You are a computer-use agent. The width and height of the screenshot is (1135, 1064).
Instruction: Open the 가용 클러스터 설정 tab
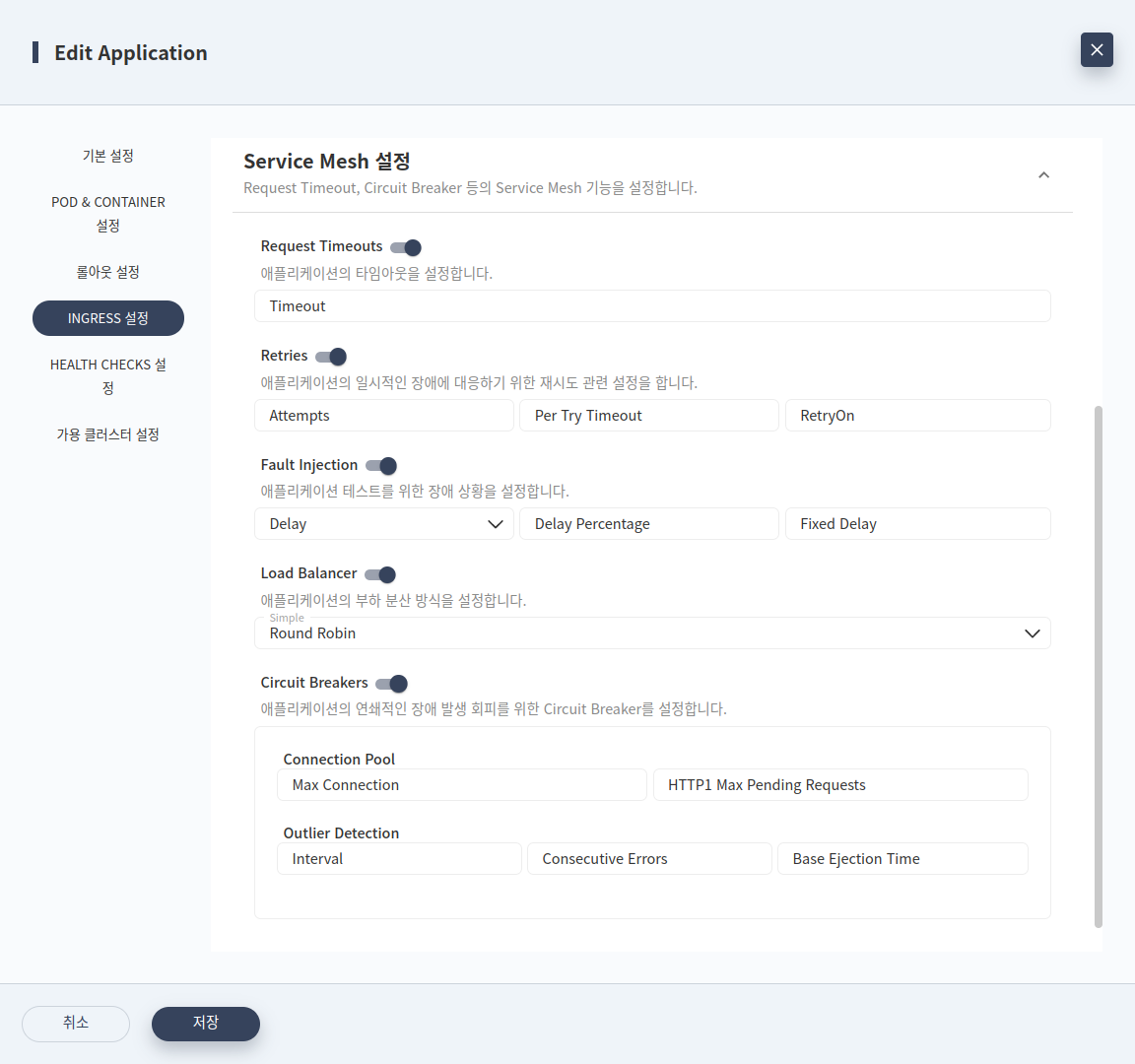click(107, 434)
